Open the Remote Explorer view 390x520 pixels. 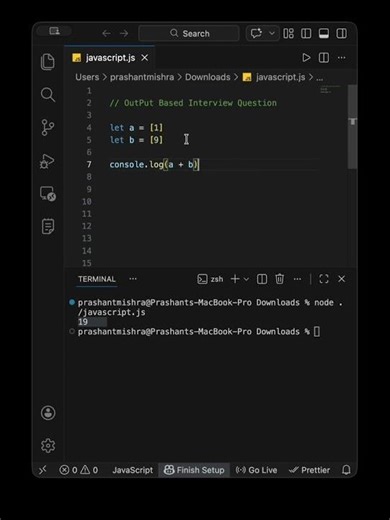48,194
